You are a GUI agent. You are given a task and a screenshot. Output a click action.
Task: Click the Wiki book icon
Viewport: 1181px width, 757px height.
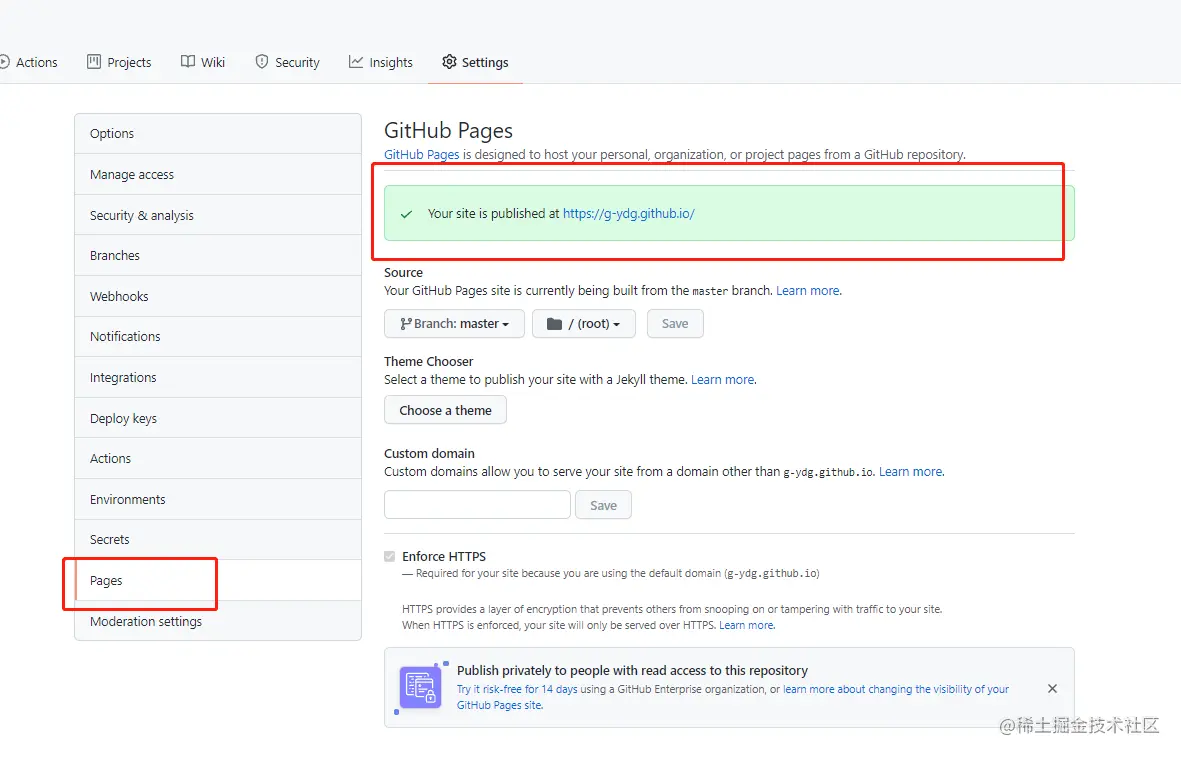(x=188, y=62)
